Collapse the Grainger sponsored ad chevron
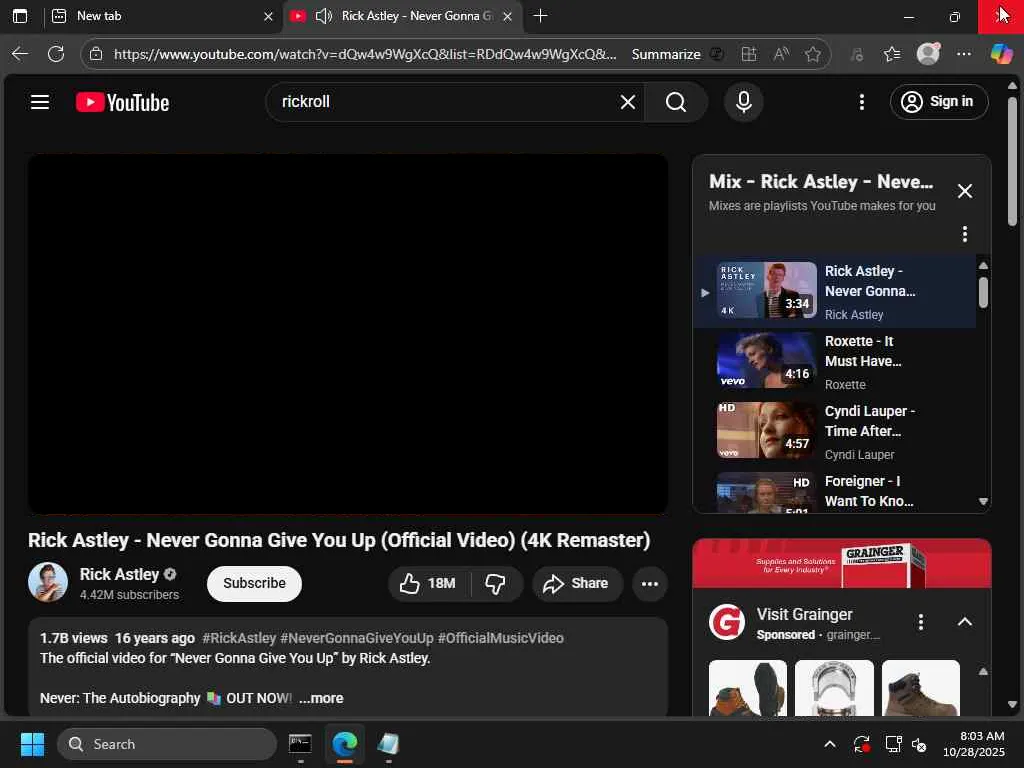The height and width of the screenshot is (768, 1024). 964,622
